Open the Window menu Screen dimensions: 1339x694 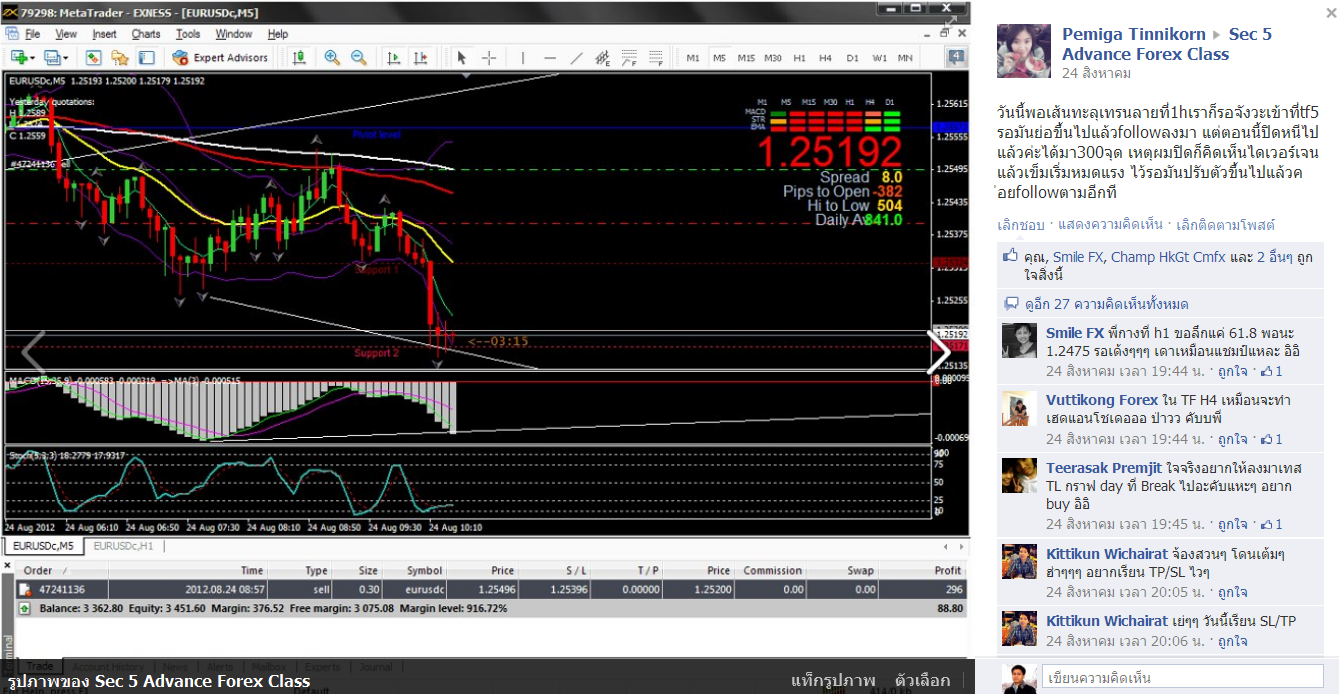[x=234, y=34]
